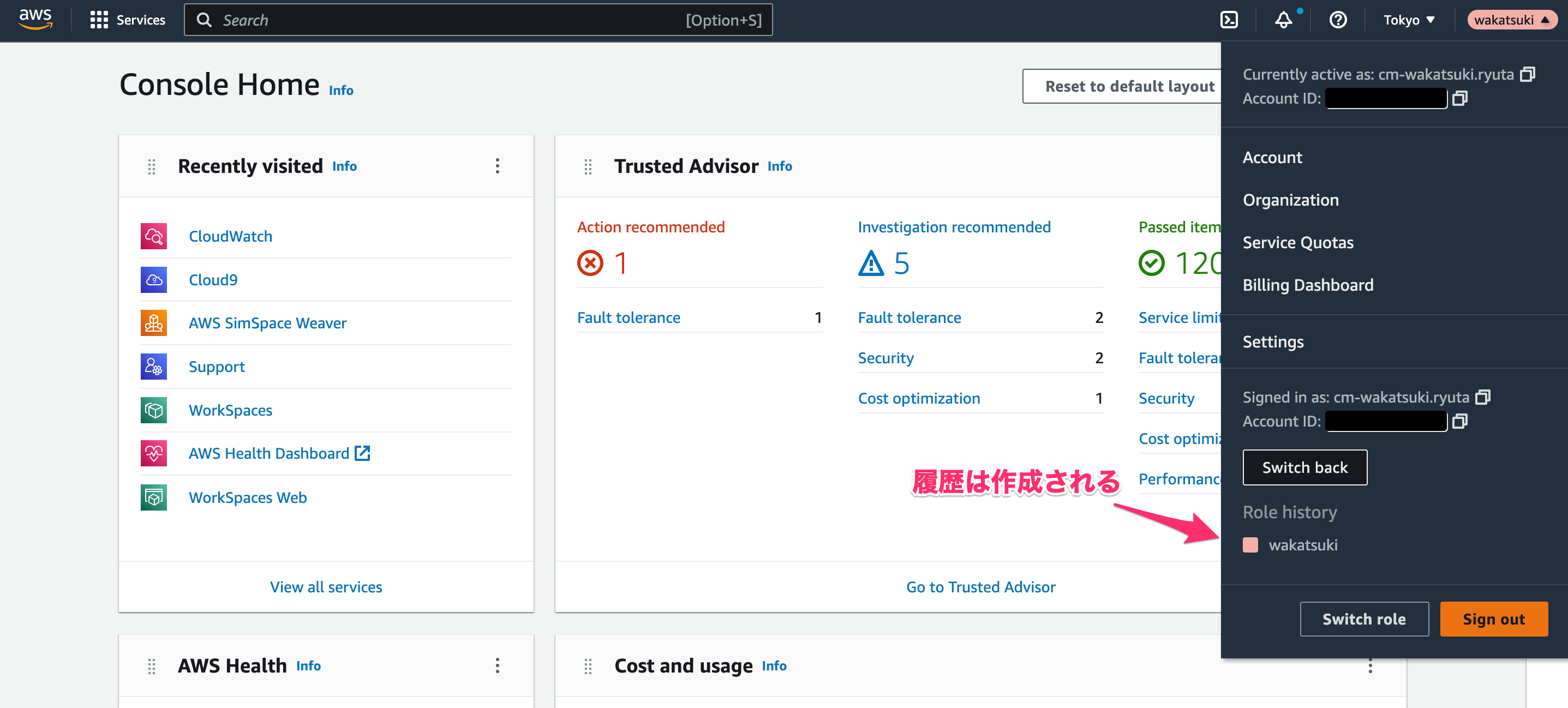Viewport: 1568px width, 708px height.
Task: Click the Switch back button
Action: click(1304, 467)
